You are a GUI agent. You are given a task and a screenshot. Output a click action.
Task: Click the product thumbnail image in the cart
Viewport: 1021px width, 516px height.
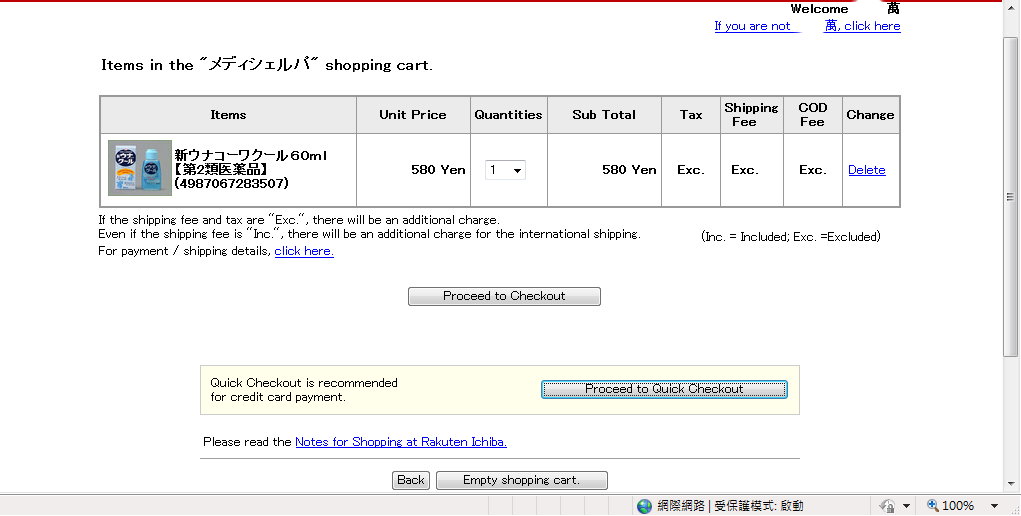140,169
